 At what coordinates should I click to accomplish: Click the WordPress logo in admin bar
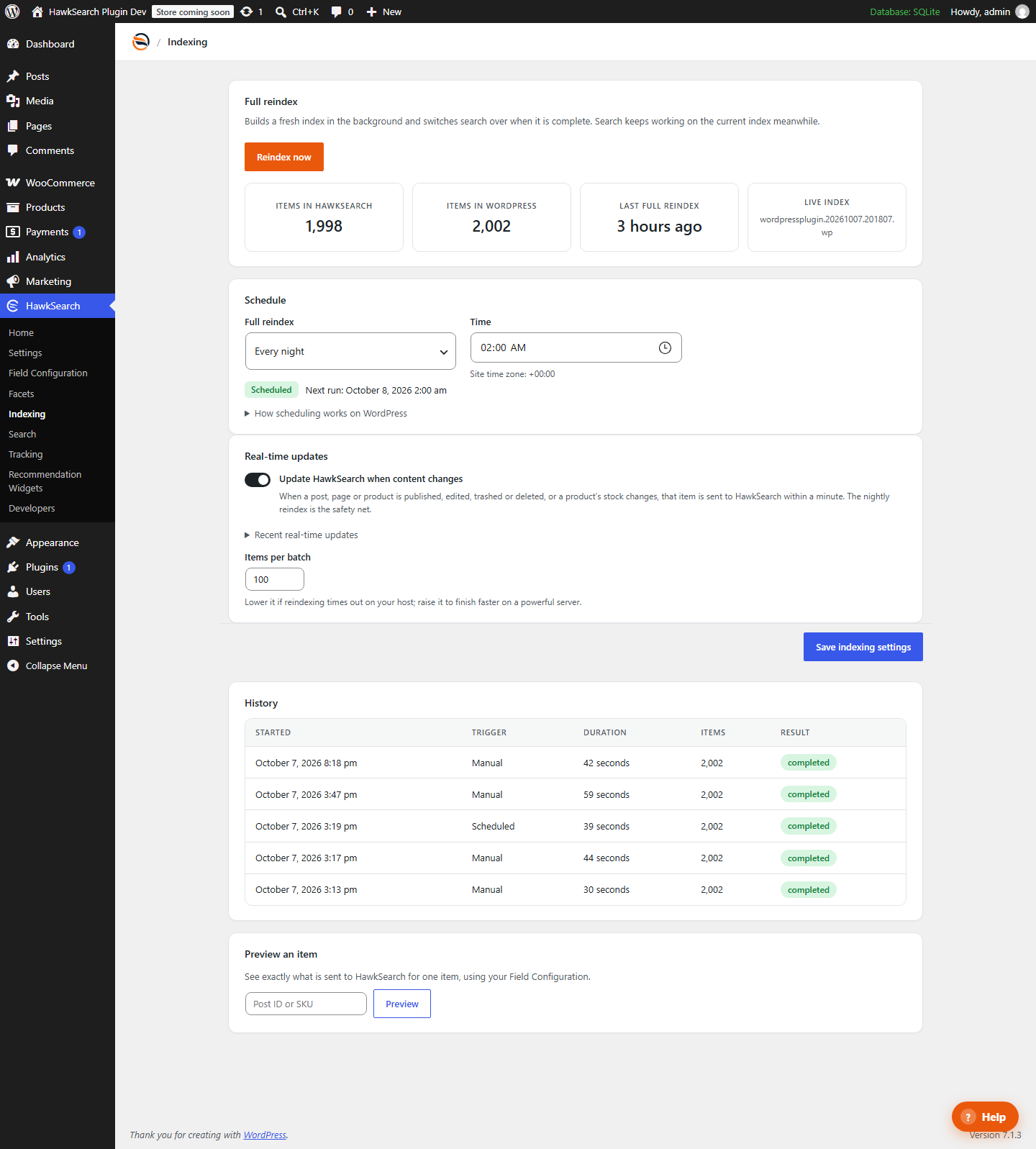tap(12, 12)
